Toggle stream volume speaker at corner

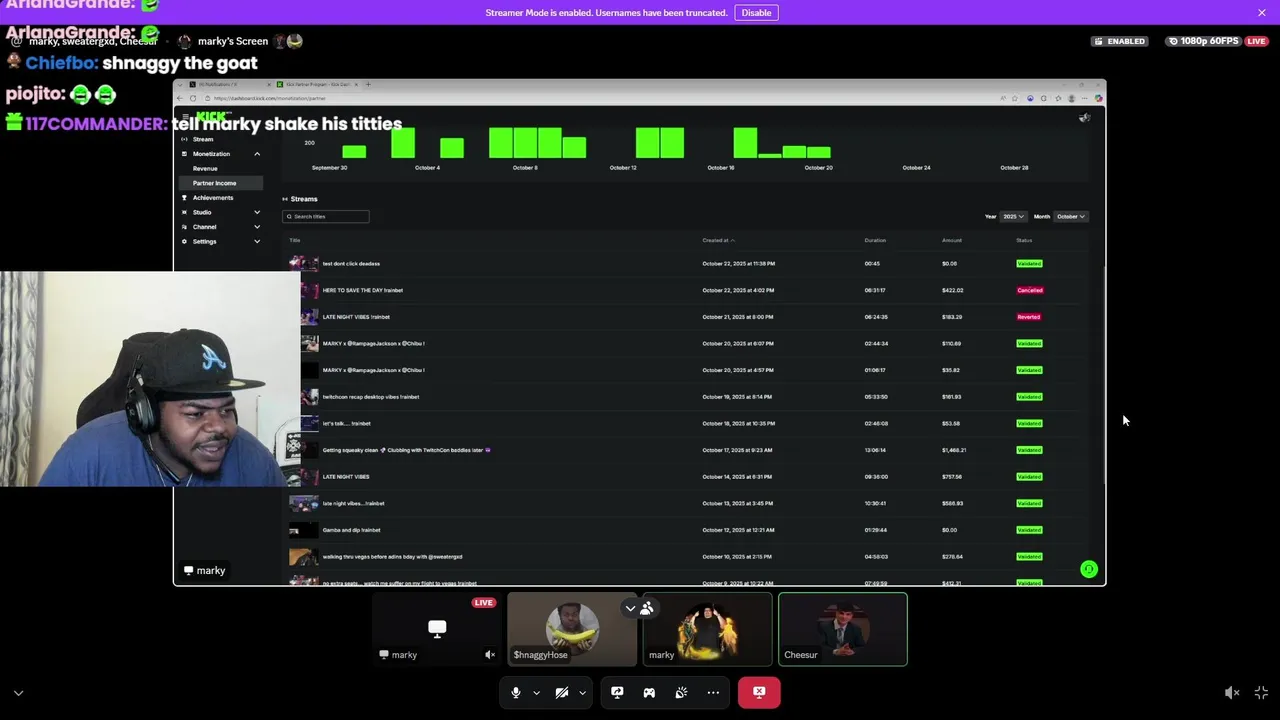[1232, 692]
